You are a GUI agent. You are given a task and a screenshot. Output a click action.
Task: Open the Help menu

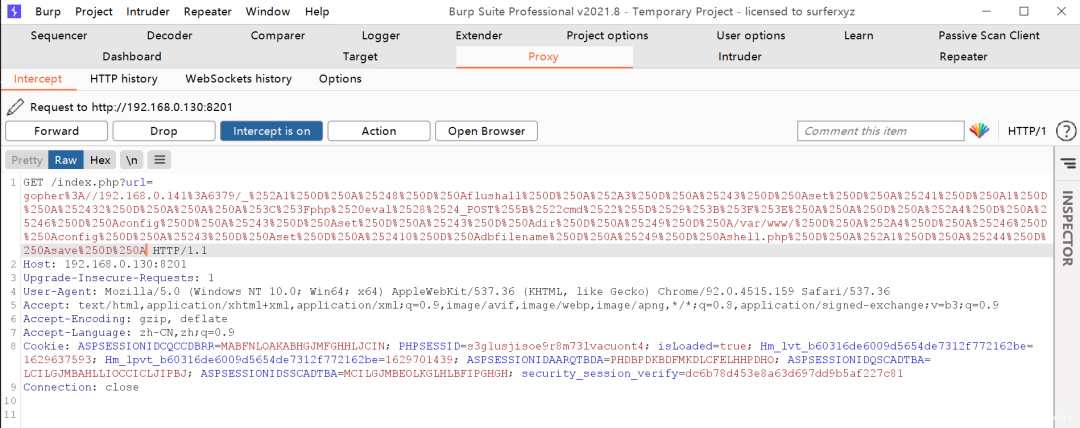point(317,12)
